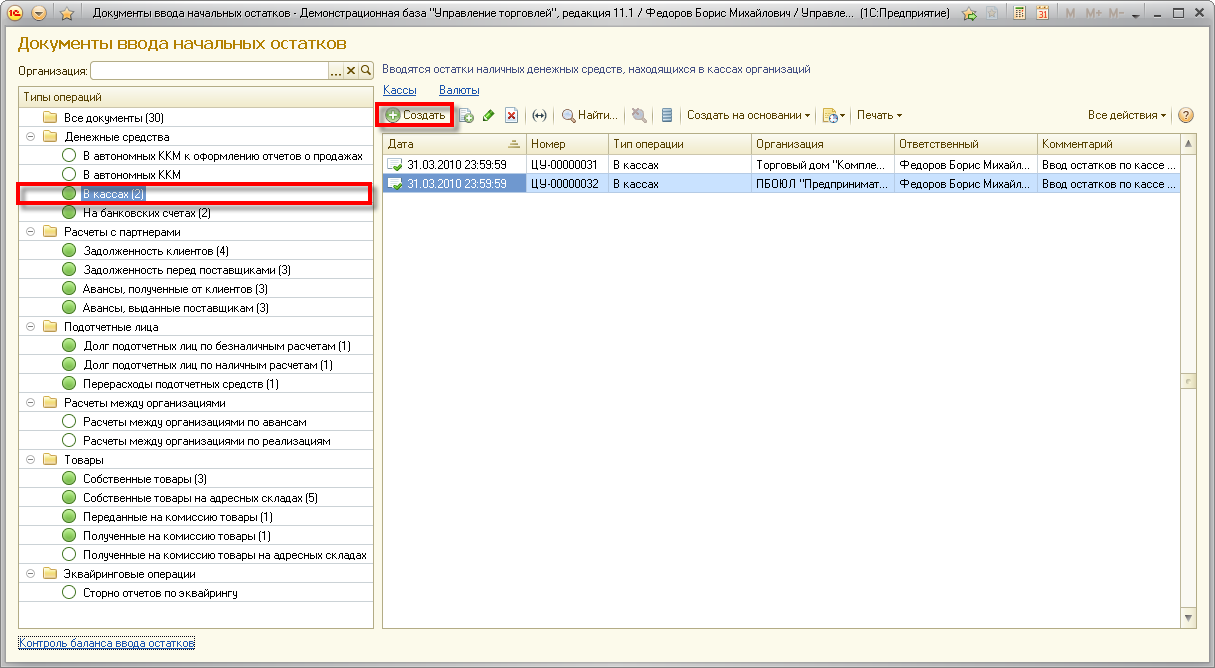The width and height of the screenshot is (1215, 668).
Task: Click the Номер column header
Action: click(568, 144)
